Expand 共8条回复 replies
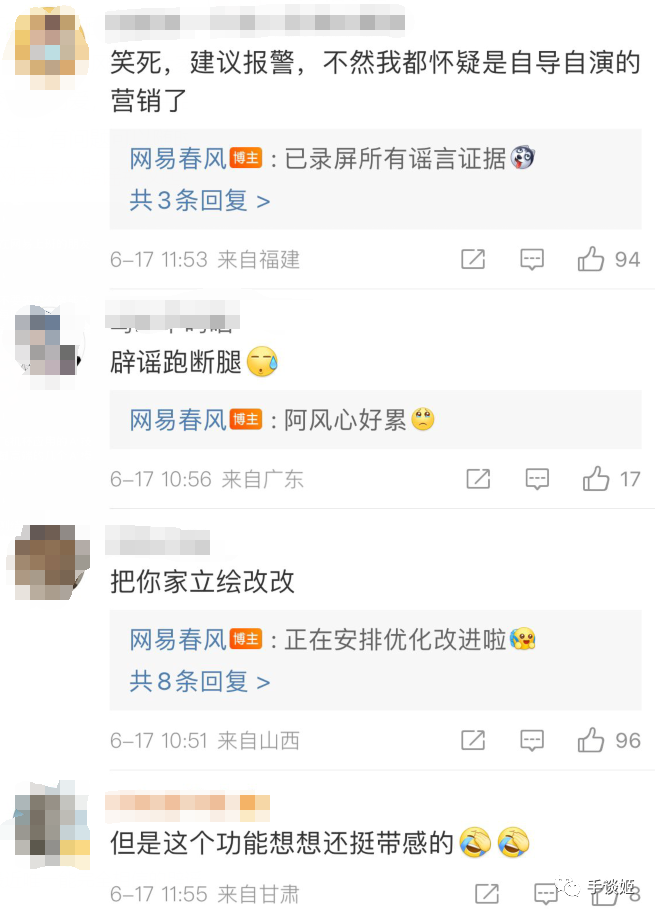The width and height of the screenshot is (655, 915). coord(200,682)
